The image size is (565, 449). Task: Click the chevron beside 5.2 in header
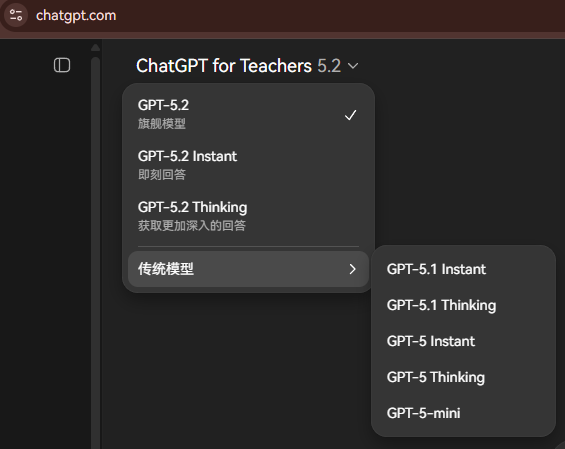(x=353, y=66)
